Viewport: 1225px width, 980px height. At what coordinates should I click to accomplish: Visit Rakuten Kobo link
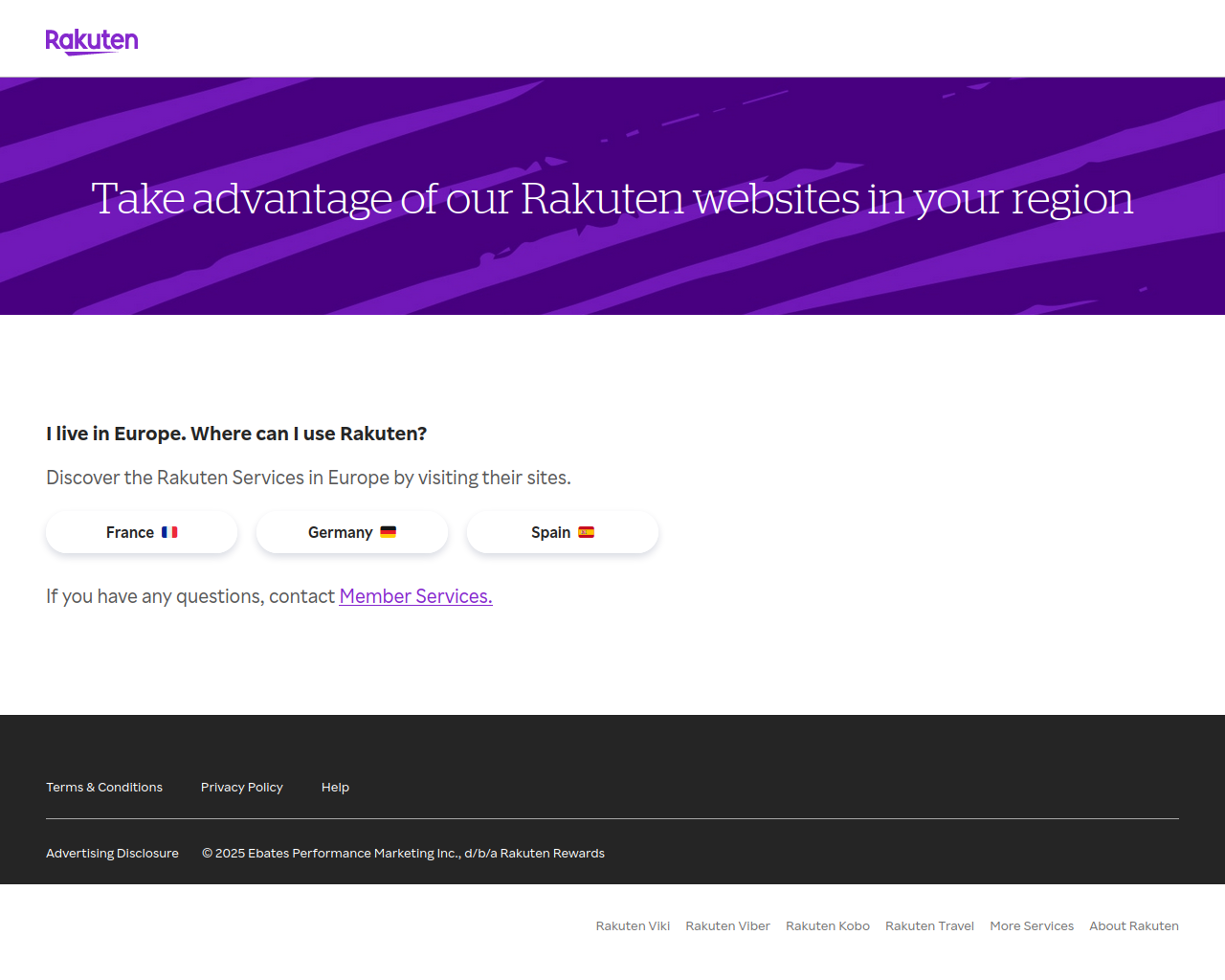pos(828,925)
